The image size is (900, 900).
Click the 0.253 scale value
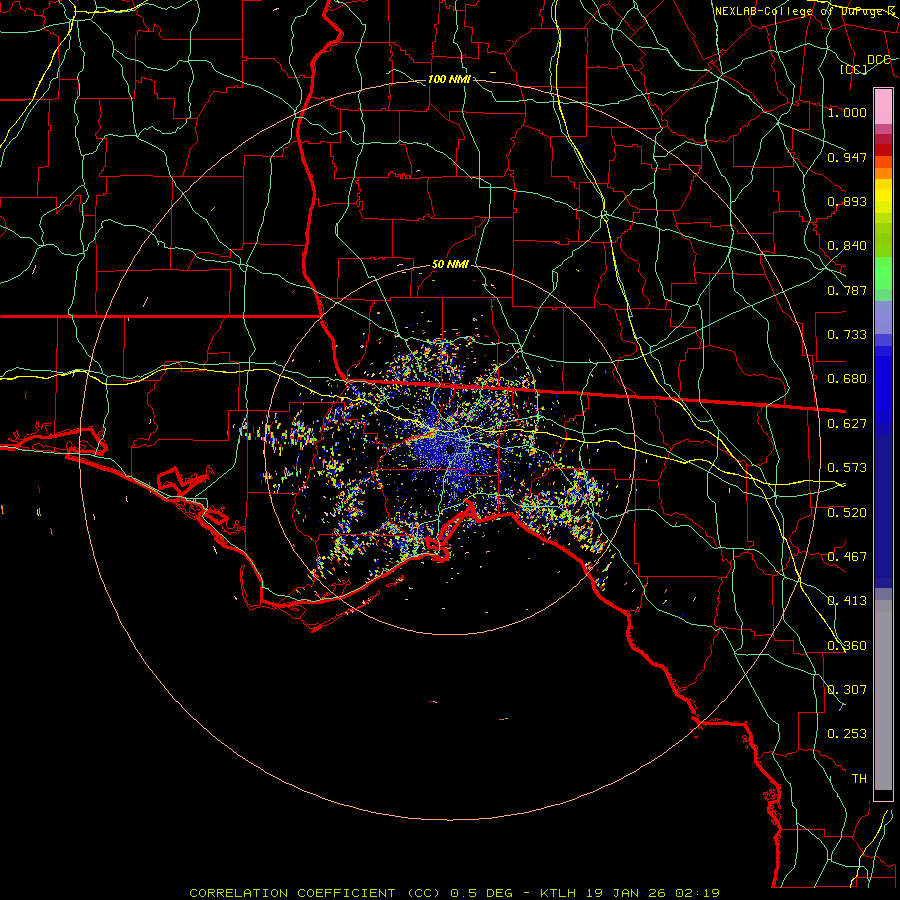pyautogui.click(x=847, y=734)
